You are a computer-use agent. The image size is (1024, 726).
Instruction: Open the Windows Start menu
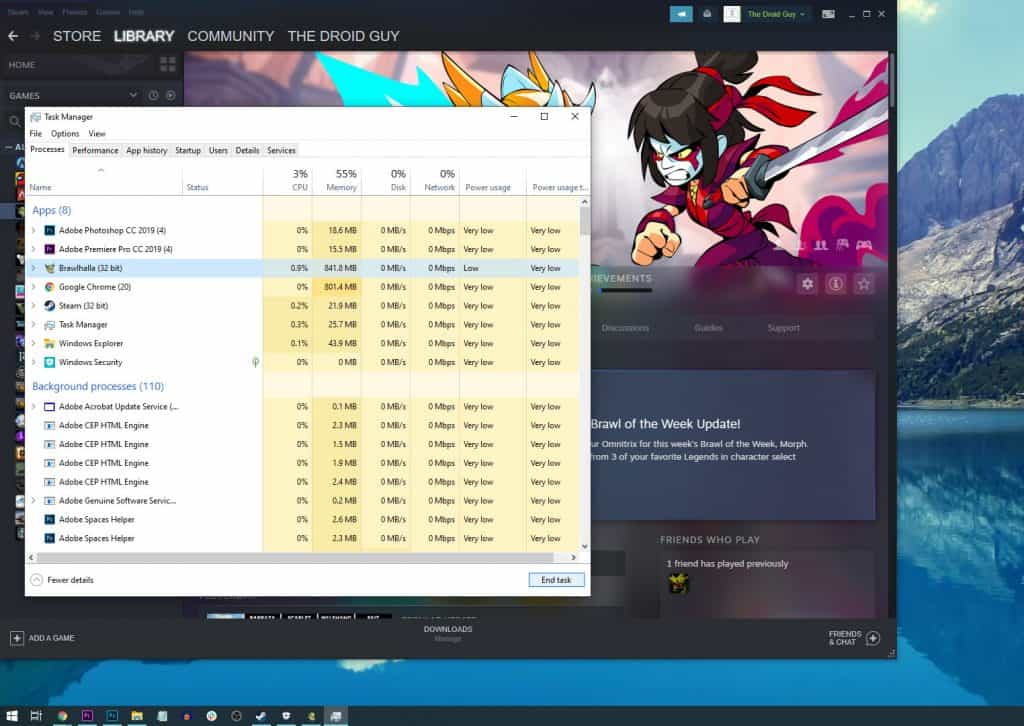point(12,716)
